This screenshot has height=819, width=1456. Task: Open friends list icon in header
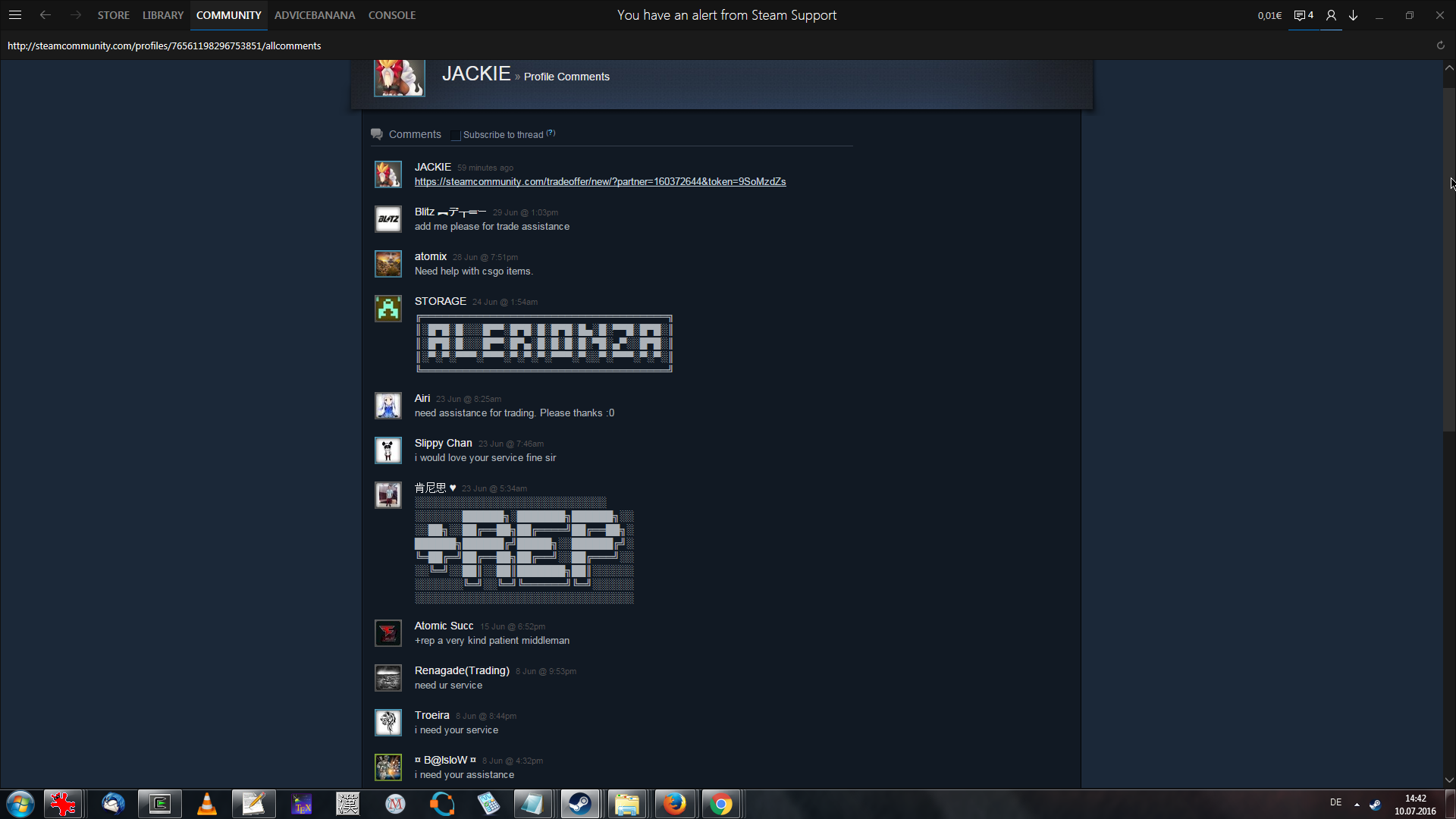tap(1331, 15)
